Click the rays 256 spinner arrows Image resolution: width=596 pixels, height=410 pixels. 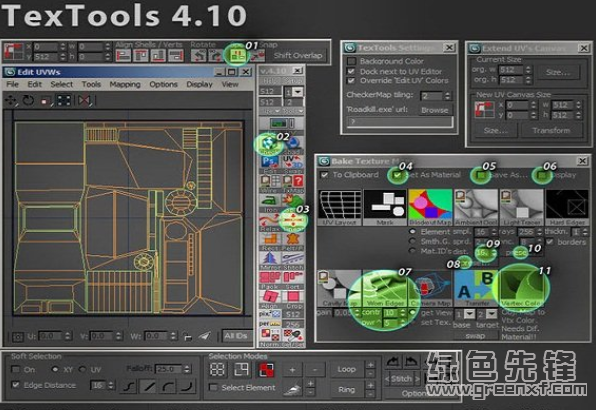coord(539,231)
